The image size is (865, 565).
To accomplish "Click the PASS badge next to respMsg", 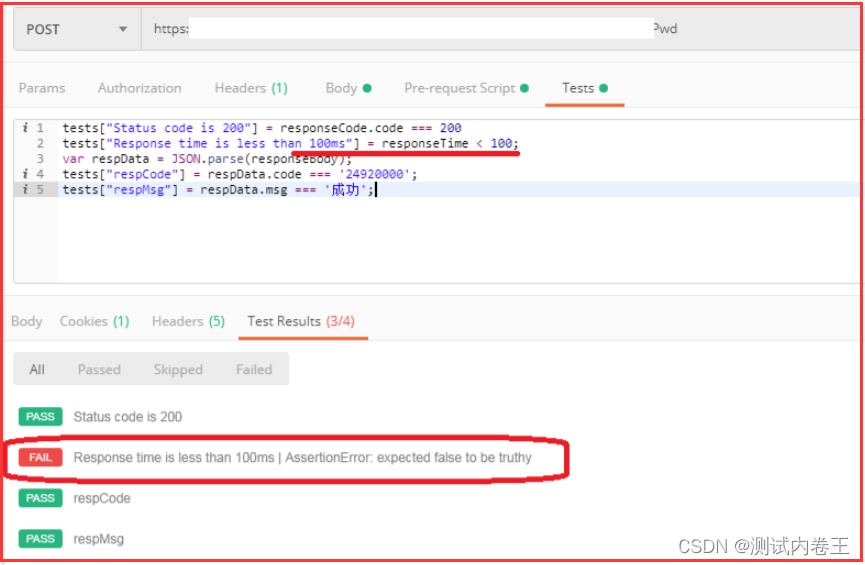I will coord(40,539).
